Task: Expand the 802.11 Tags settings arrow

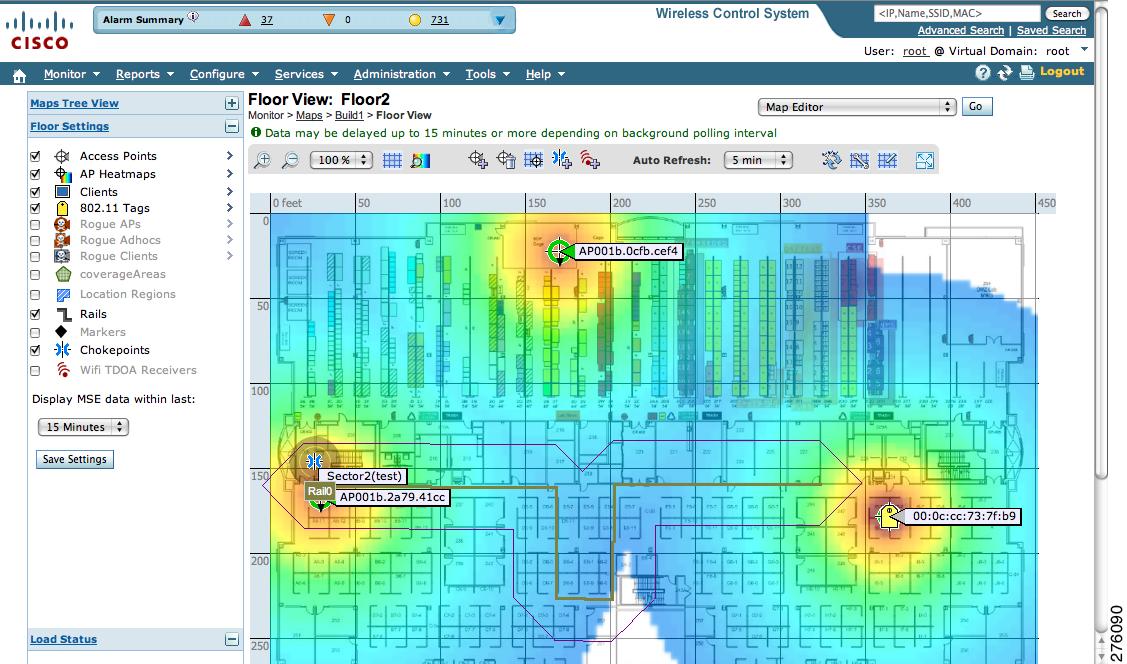Action: 229,208
